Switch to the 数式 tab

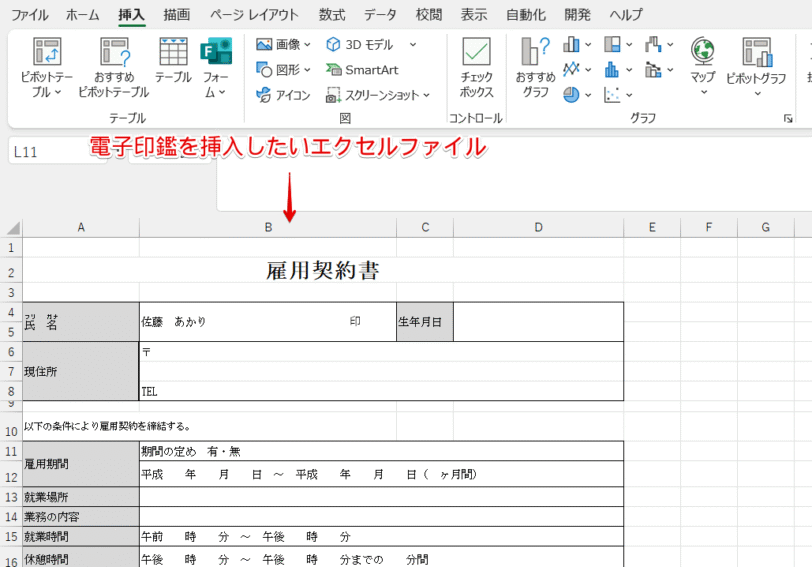[332, 14]
